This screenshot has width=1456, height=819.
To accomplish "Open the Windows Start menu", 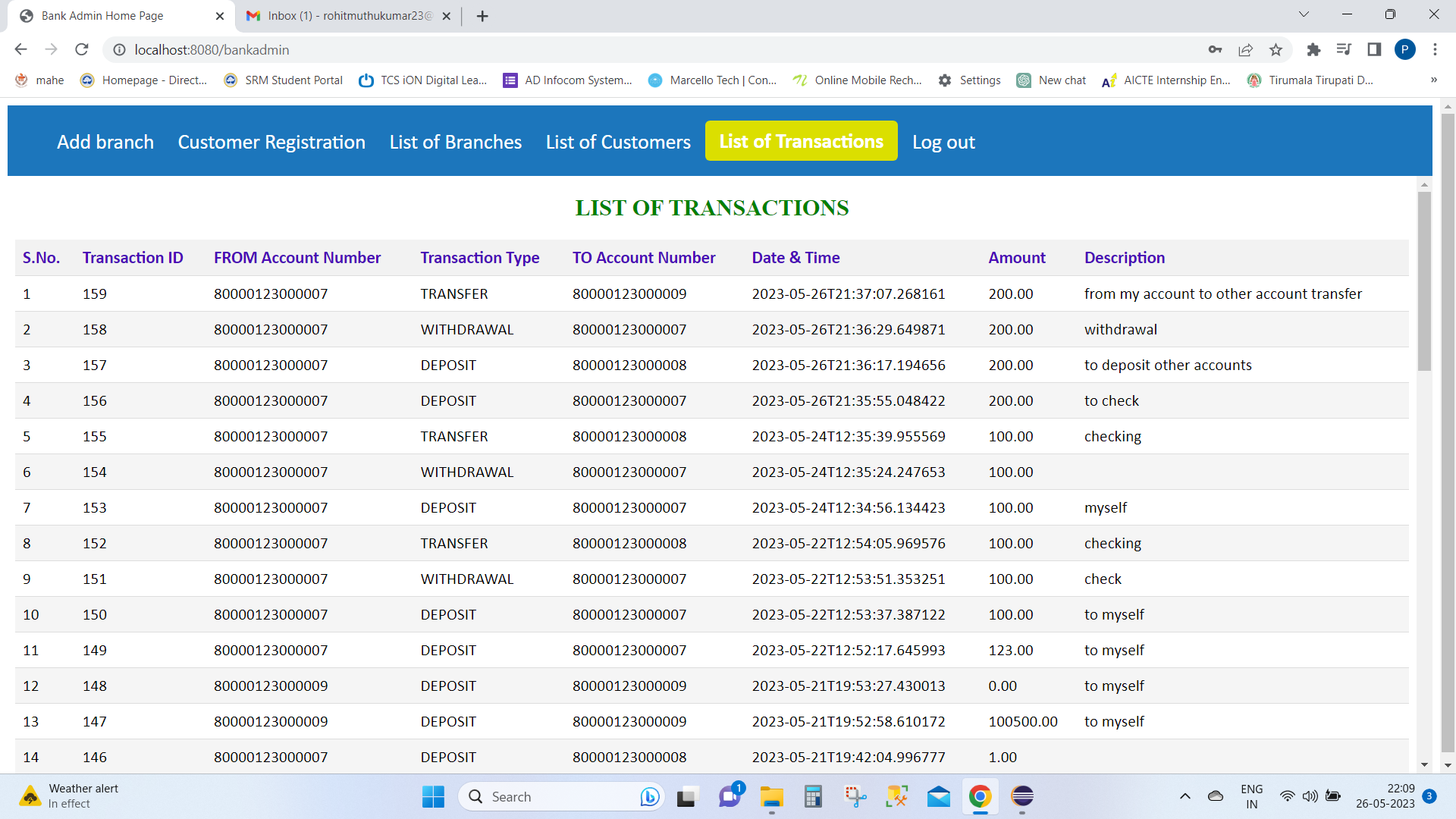I will [432, 796].
